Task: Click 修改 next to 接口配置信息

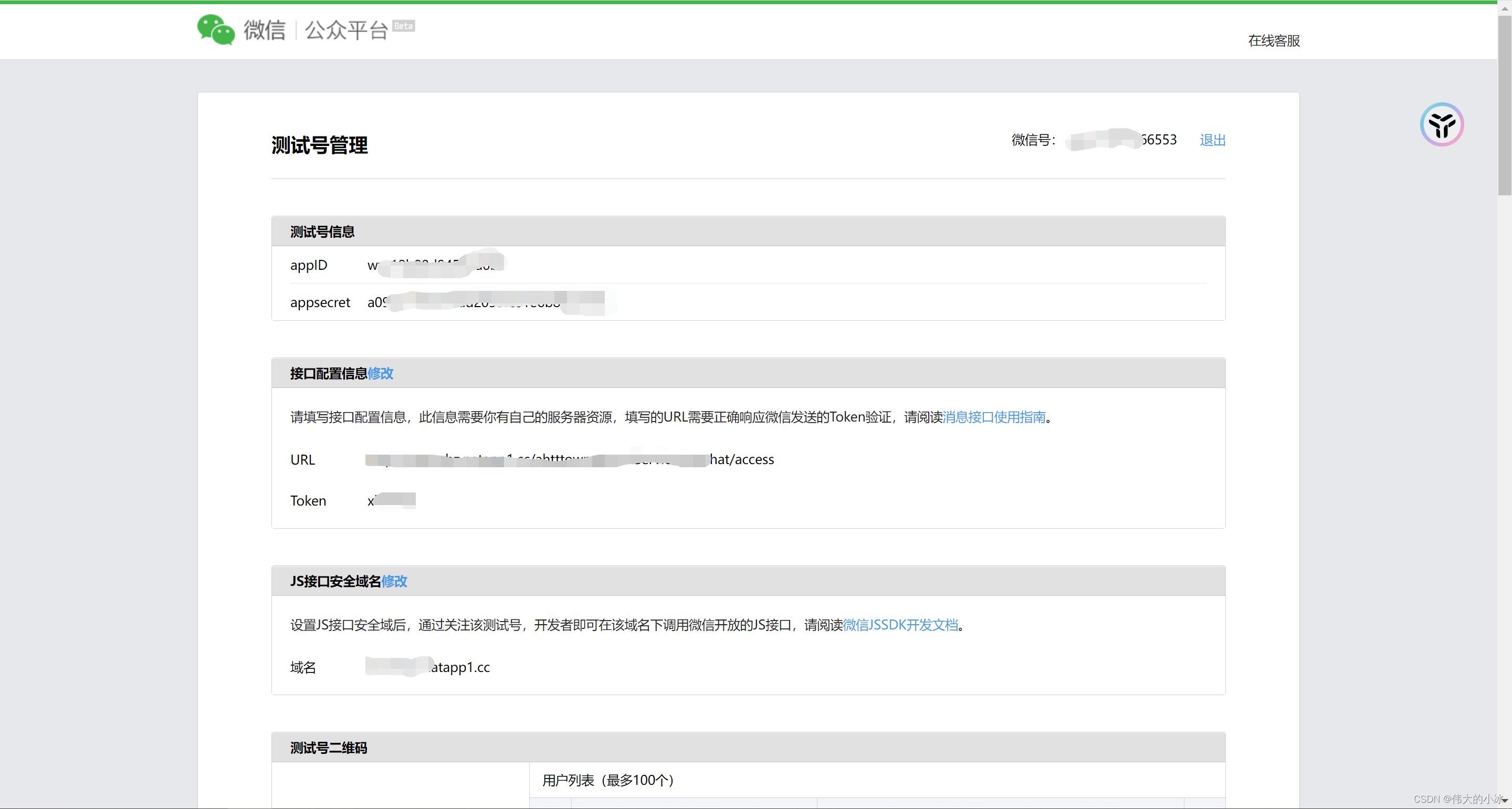Action: (380, 373)
